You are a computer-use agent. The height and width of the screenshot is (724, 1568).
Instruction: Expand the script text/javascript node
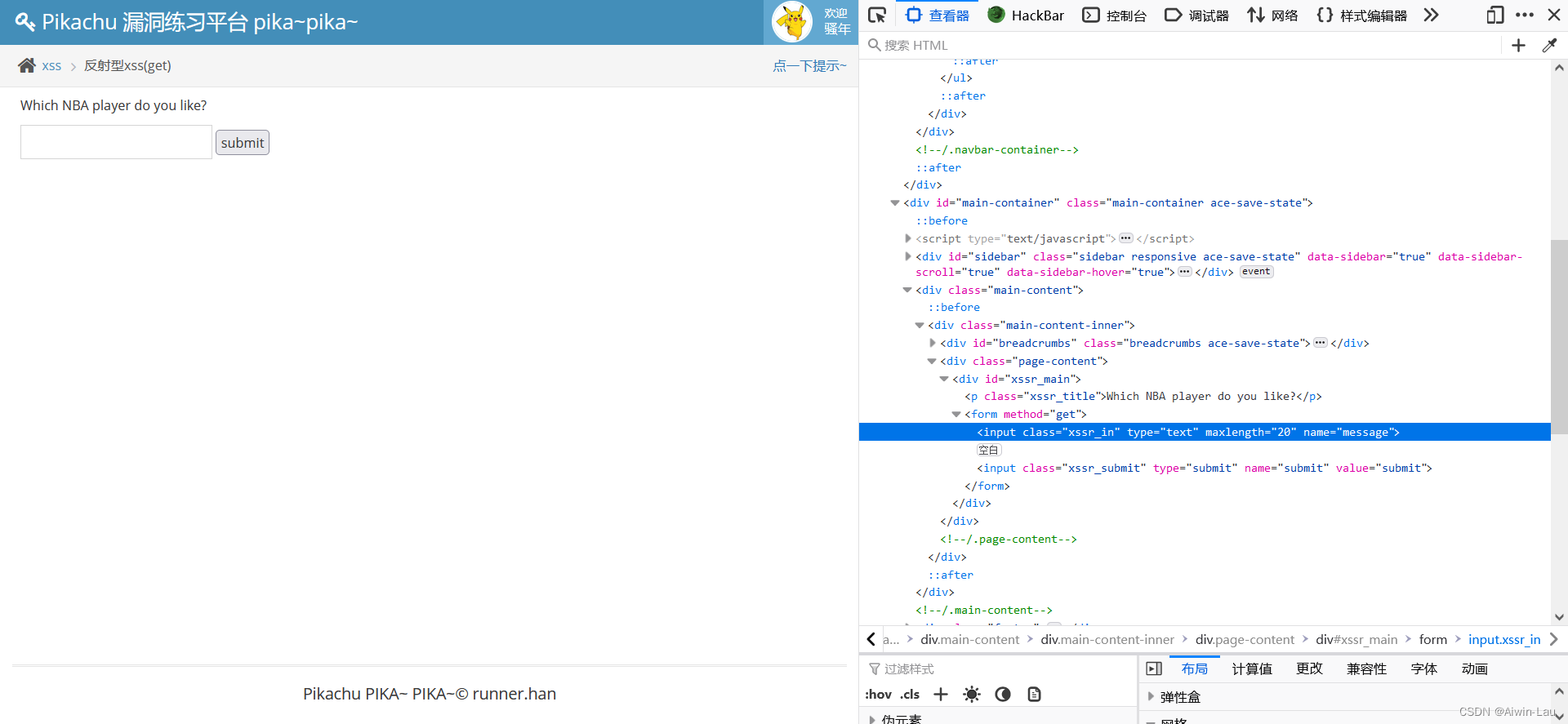coord(907,239)
